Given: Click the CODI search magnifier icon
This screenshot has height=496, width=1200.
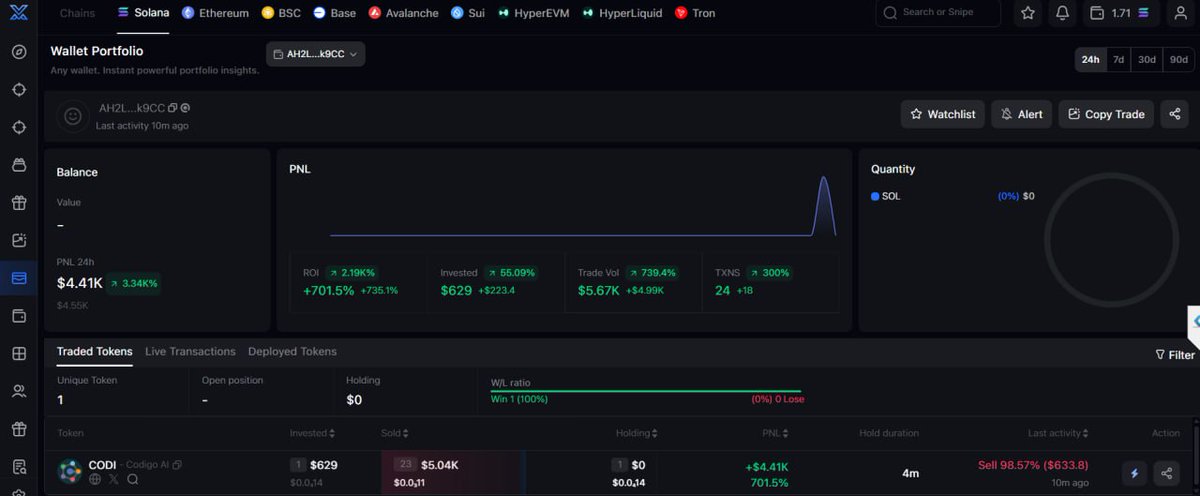Looking at the screenshot, I should pos(132,480).
